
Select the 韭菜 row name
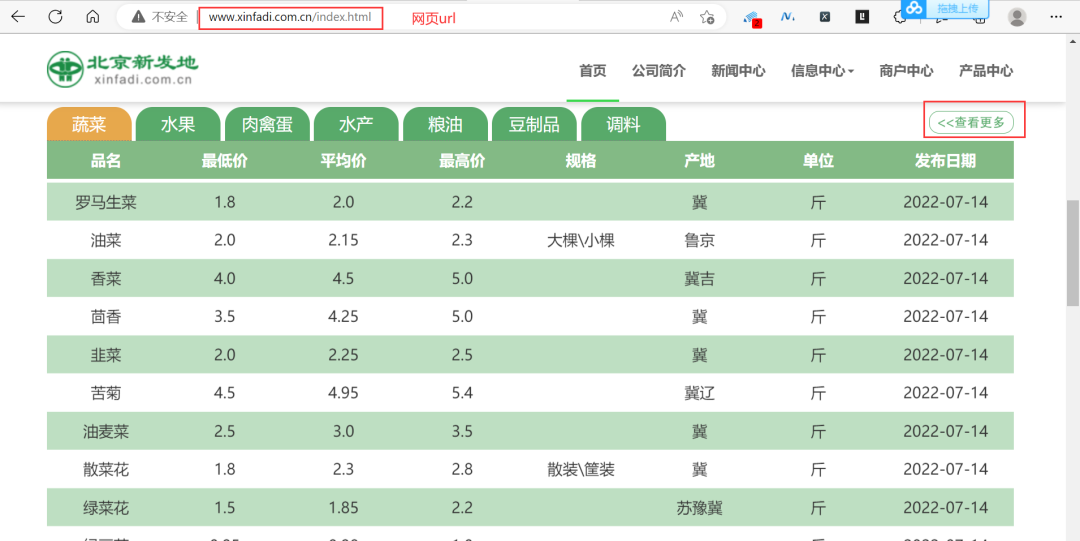point(106,355)
